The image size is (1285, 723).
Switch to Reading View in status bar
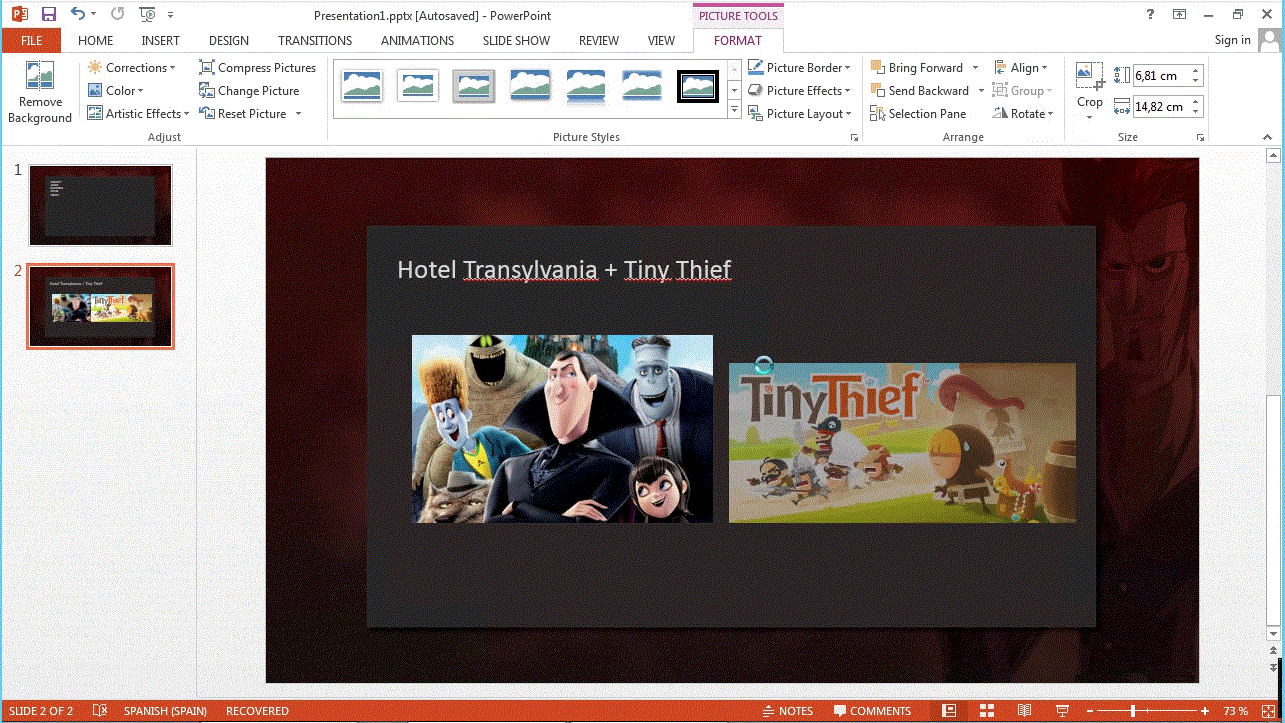[1024, 711]
